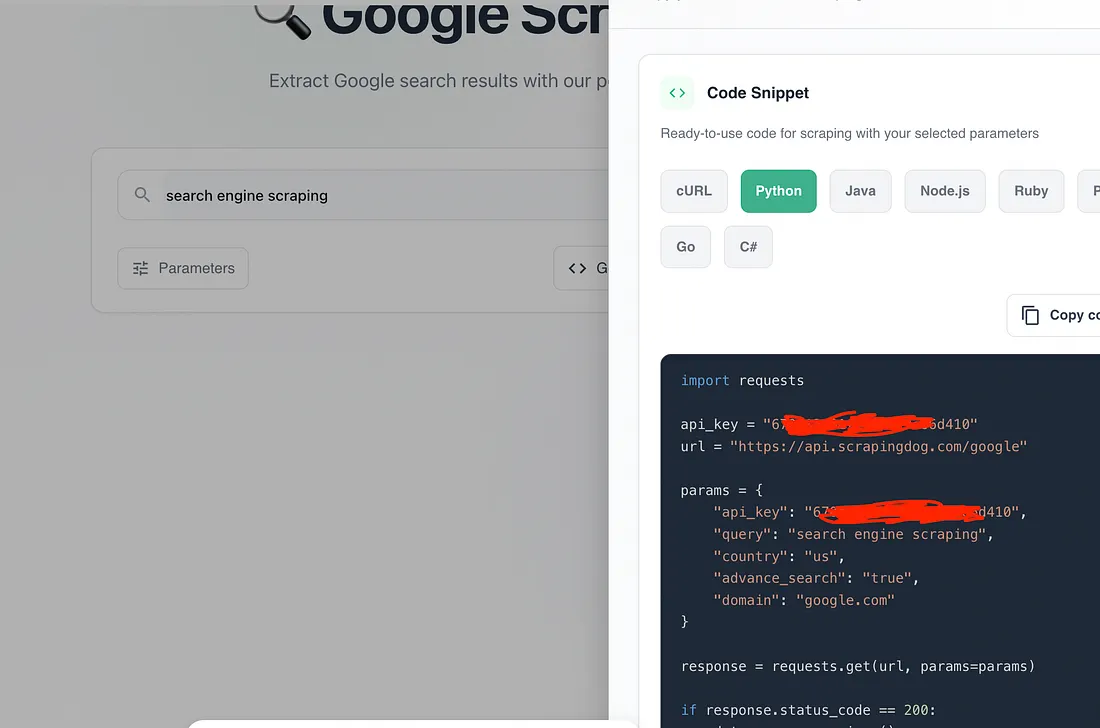Pick the partially visible tab after Ruby

click(x=1090, y=191)
